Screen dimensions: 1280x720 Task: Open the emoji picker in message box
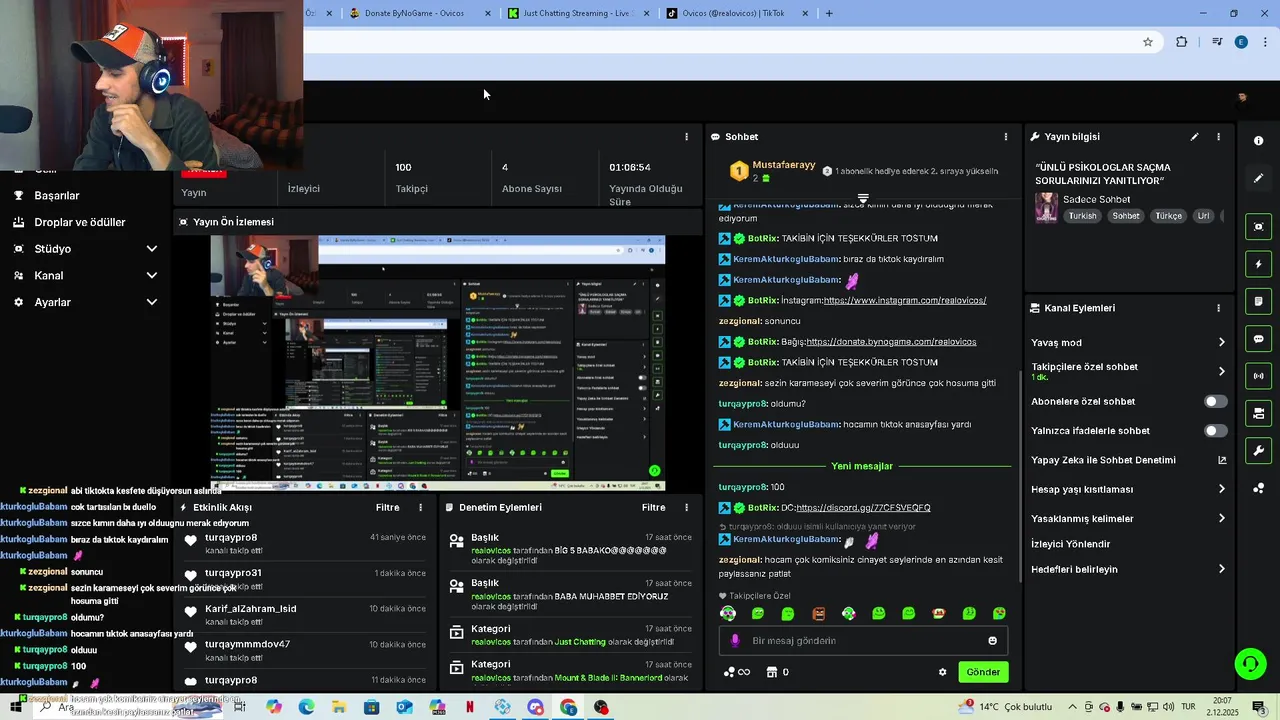point(992,641)
